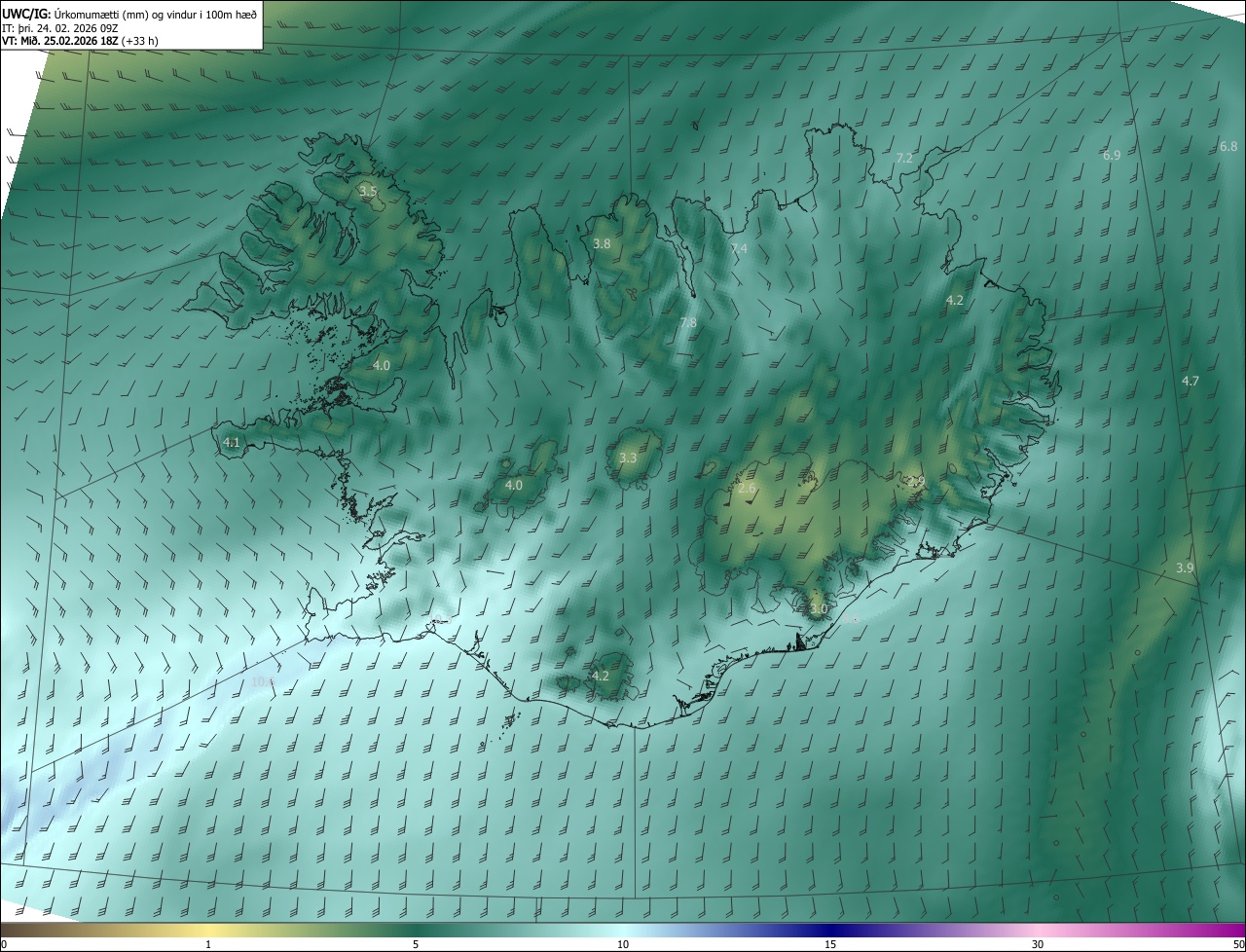This screenshot has width=1246, height=952.
Task: Click the 3.0 value on Öræfajökull
Action: coord(819,609)
